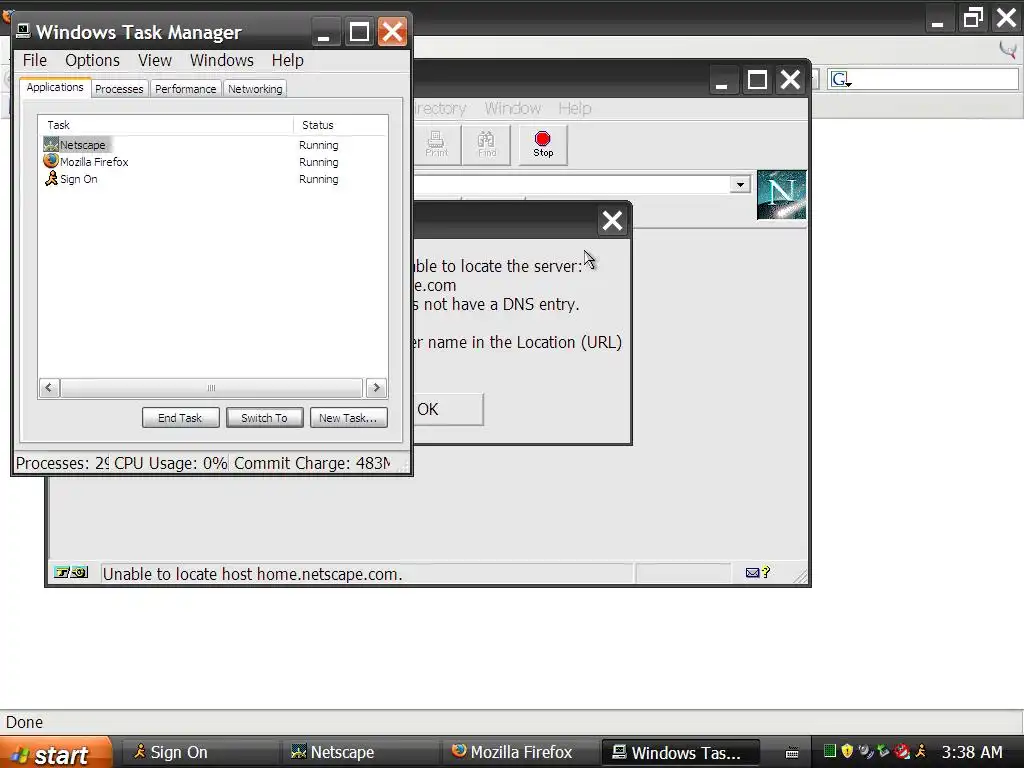This screenshot has width=1024, height=768.
Task: Click the Find binoculars icon in Netscape
Action: [x=487, y=144]
